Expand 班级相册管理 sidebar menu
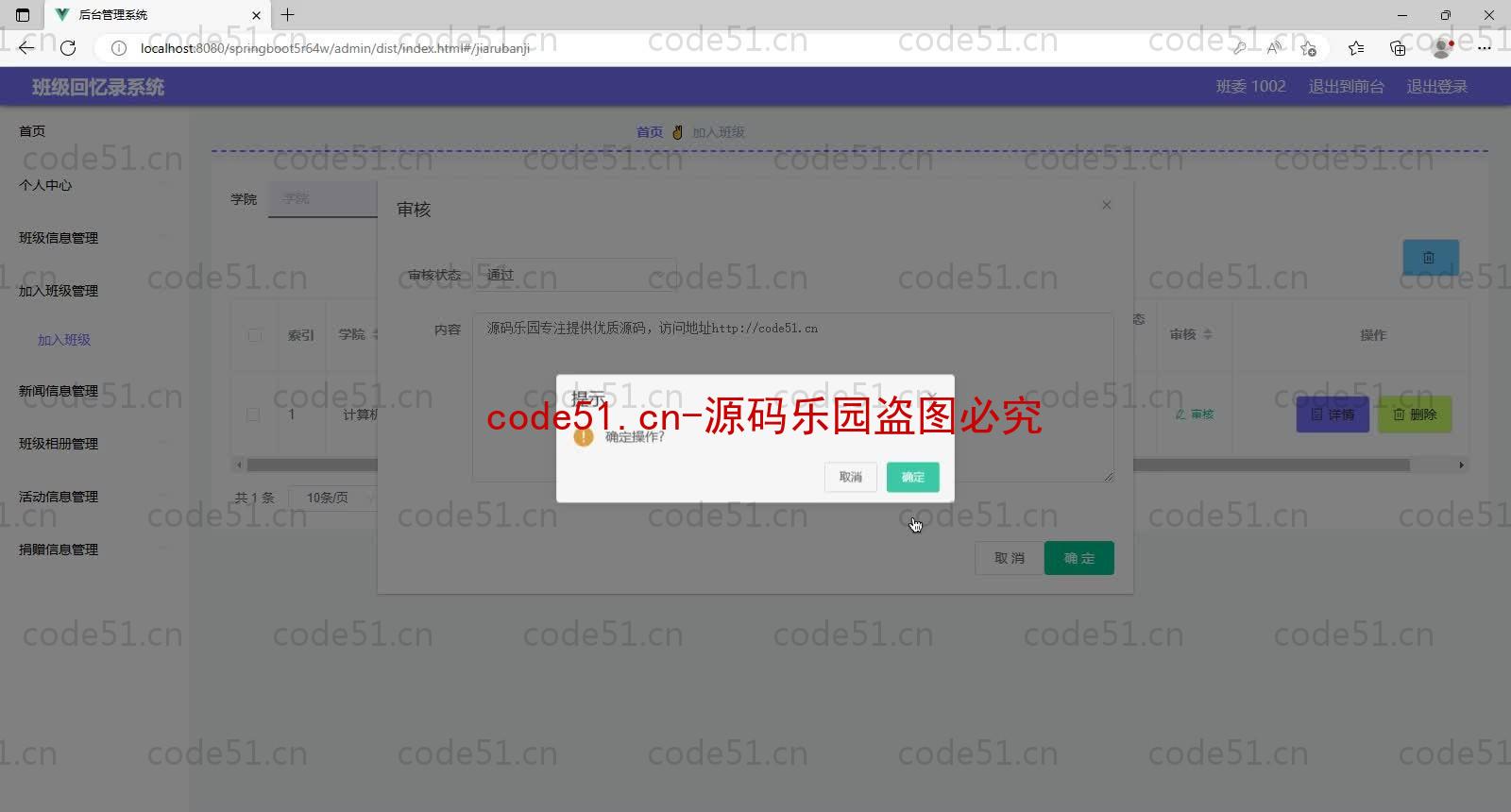Image resolution: width=1511 pixels, height=812 pixels. point(59,444)
